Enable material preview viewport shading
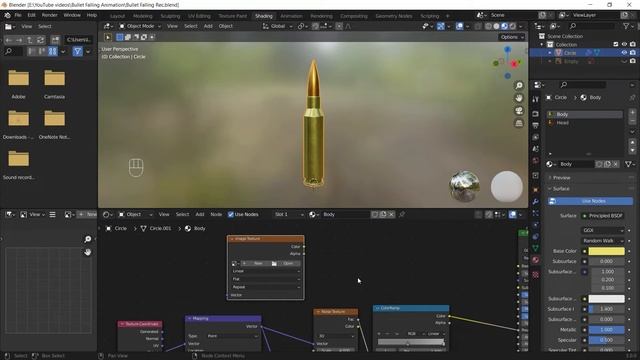The width and height of the screenshot is (640, 360). click(x=504, y=26)
